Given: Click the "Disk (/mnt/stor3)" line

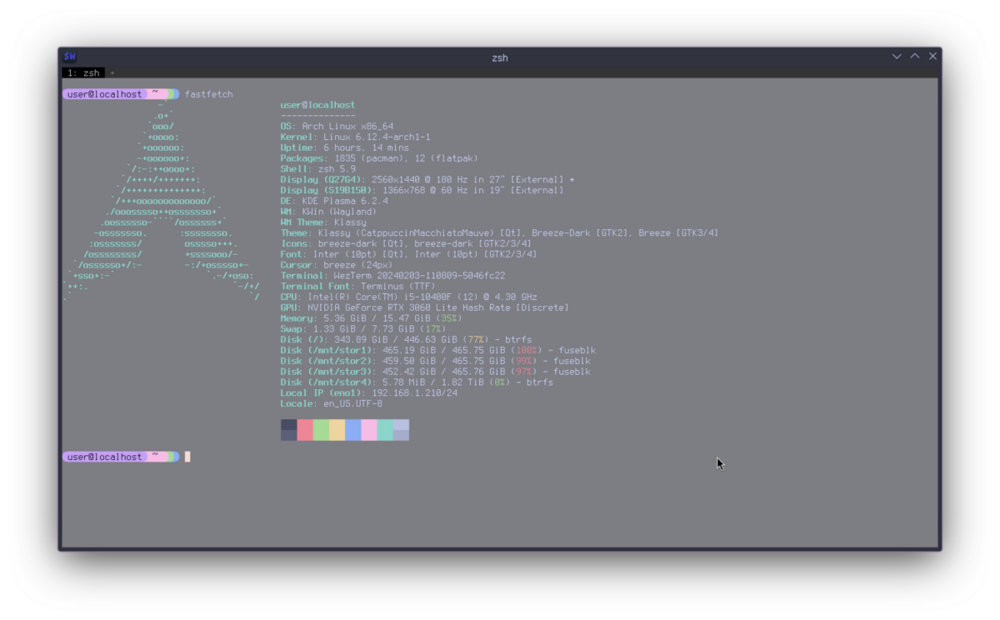Looking at the screenshot, I should pyautogui.click(x=436, y=372).
